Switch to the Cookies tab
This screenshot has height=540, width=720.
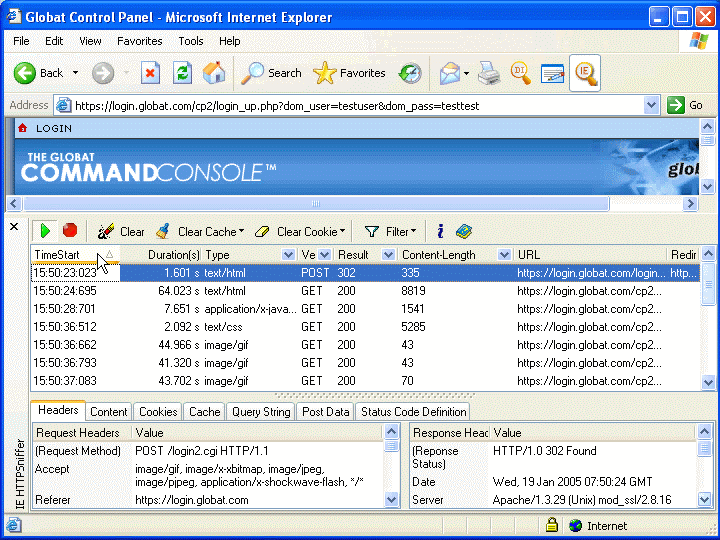pyautogui.click(x=158, y=411)
